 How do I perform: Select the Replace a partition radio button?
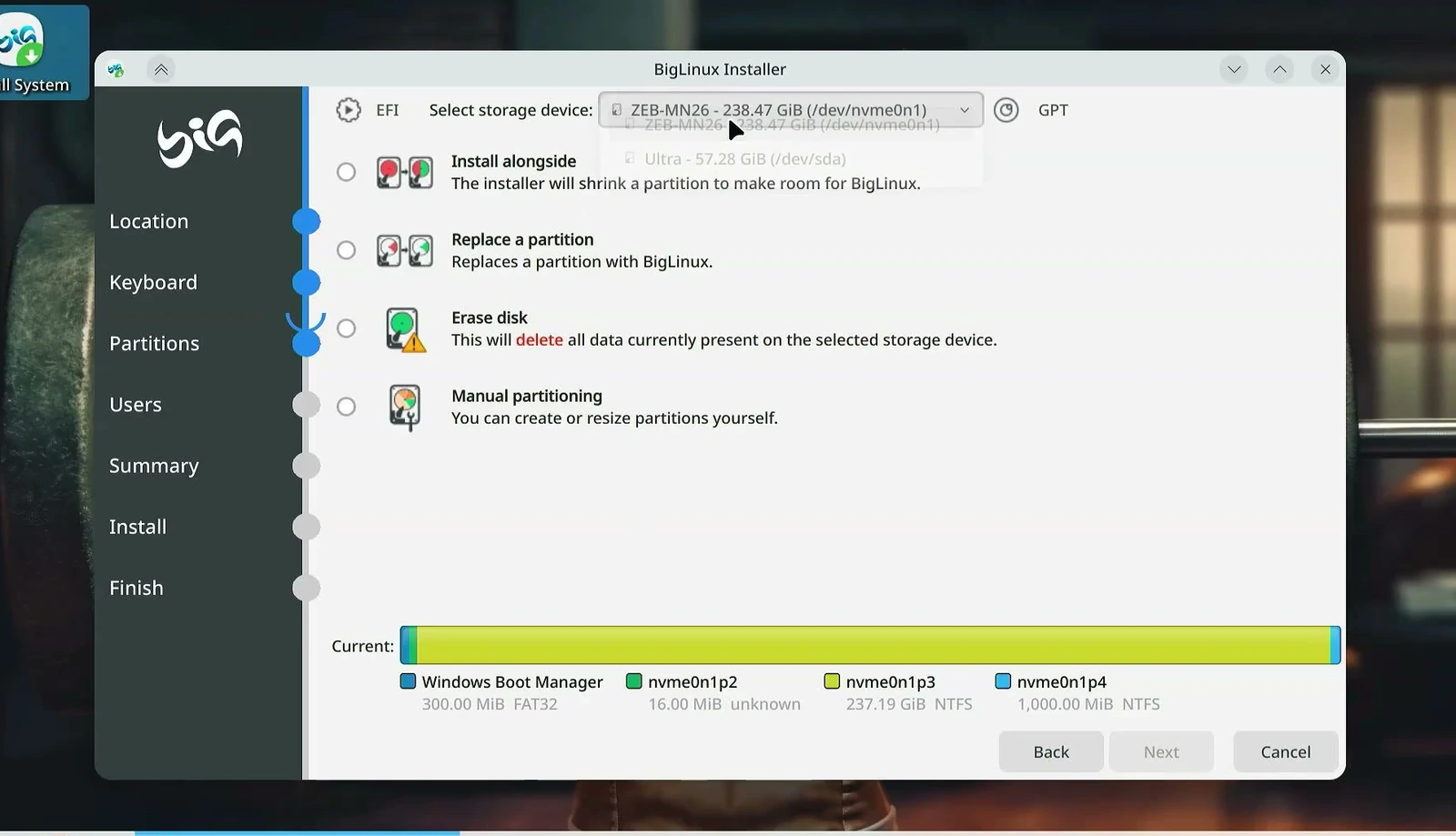pos(346,250)
